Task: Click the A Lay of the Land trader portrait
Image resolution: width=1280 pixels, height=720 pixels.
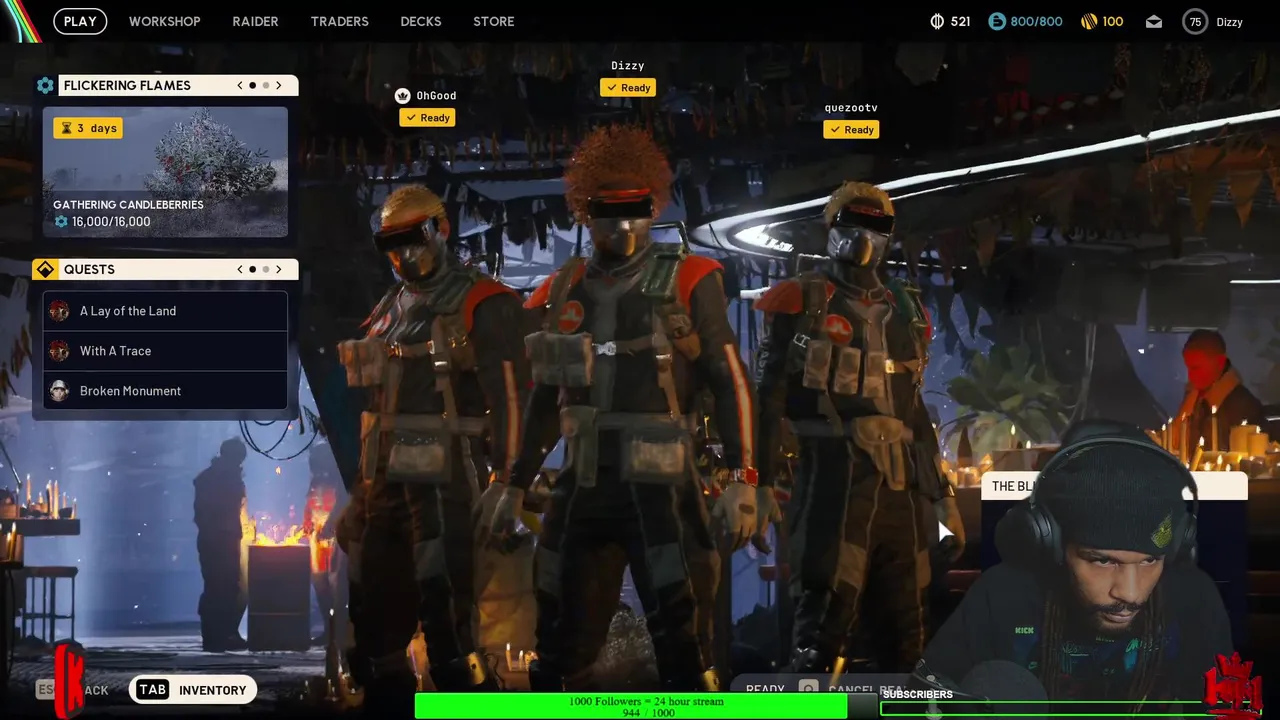Action: (x=59, y=311)
